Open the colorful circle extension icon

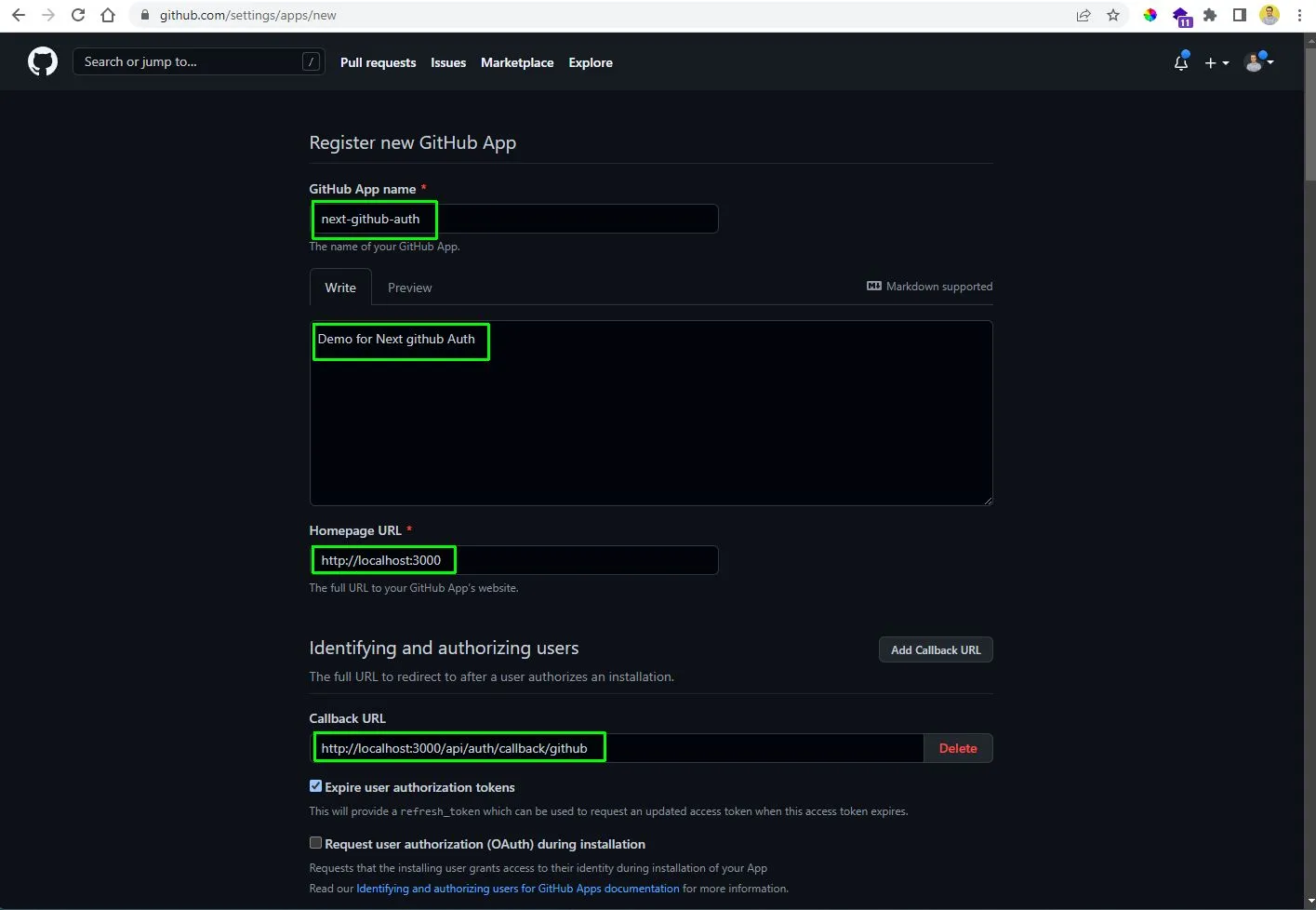(x=1150, y=15)
